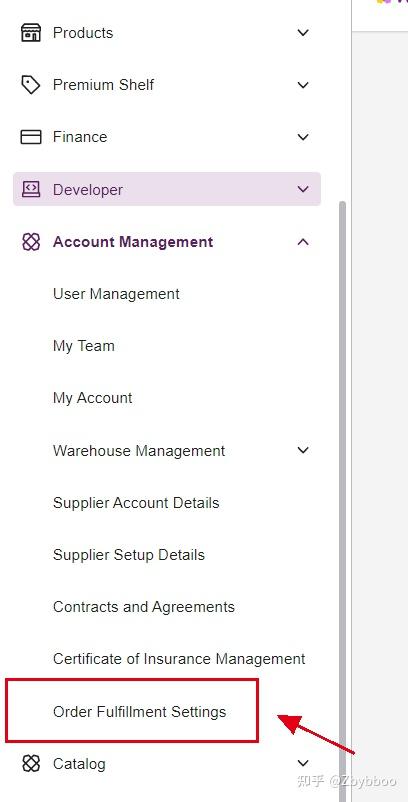Click the Account Management heading
The width and height of the screenshot is (408, 802).
(133, 242)
